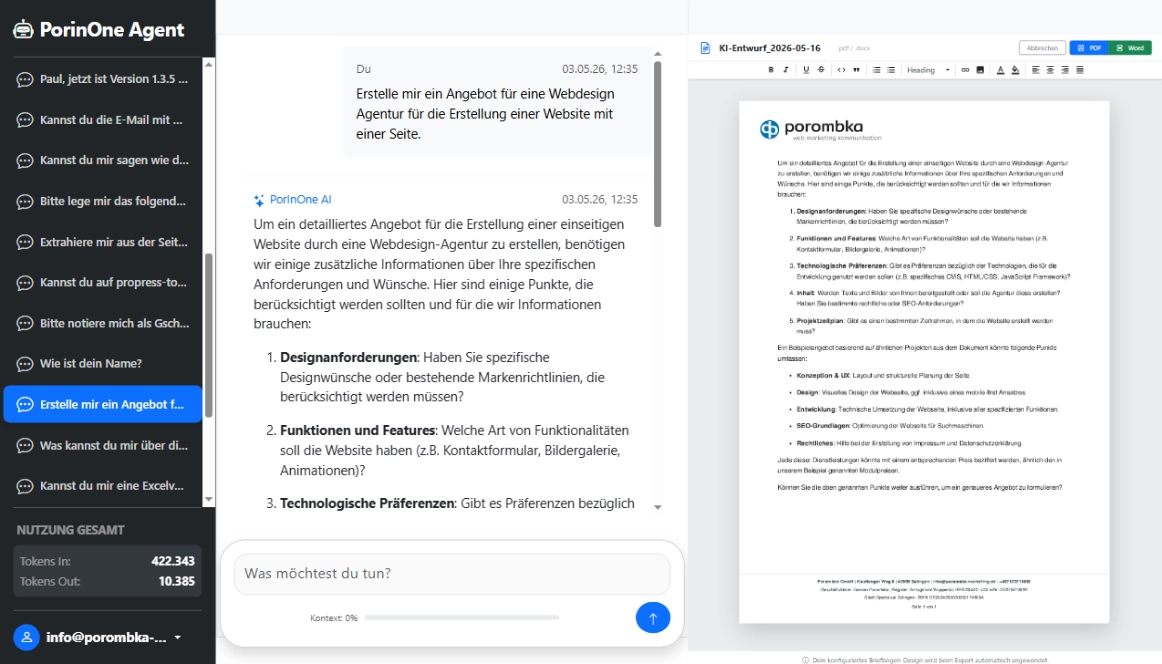Click the porombka logo in the document

(x=820, y=129)
